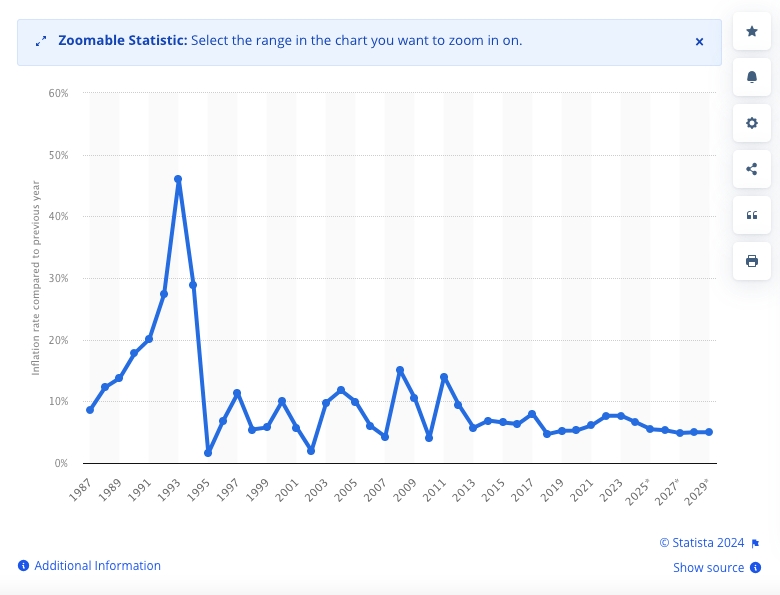This screenshot has width=780, height=595.
Task: Select the 2008 data point on chart
Action: [x=400, y=370]
